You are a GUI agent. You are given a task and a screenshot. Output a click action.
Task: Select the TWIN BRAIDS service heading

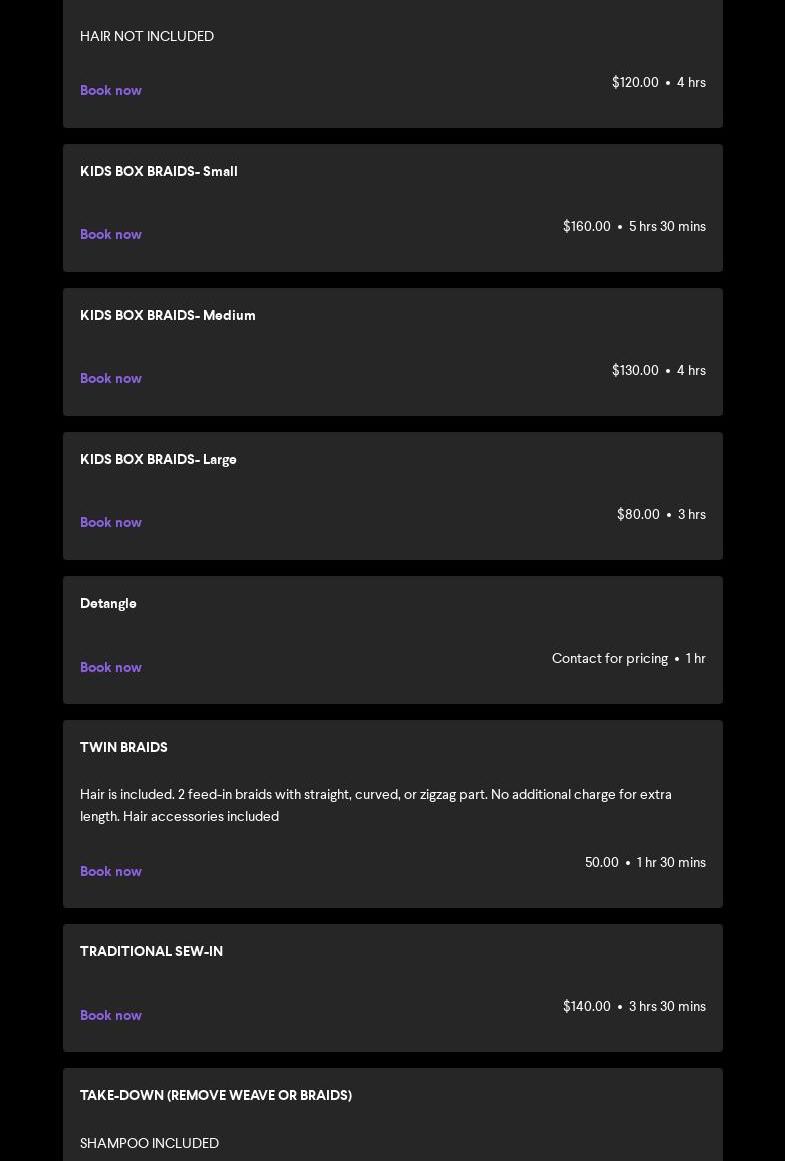point(124,747)
